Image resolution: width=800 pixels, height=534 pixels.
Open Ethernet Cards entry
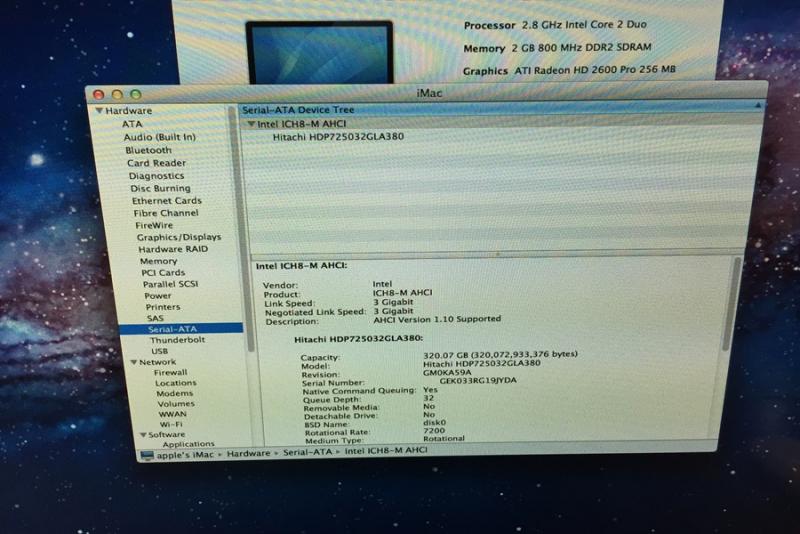point(167,201)
